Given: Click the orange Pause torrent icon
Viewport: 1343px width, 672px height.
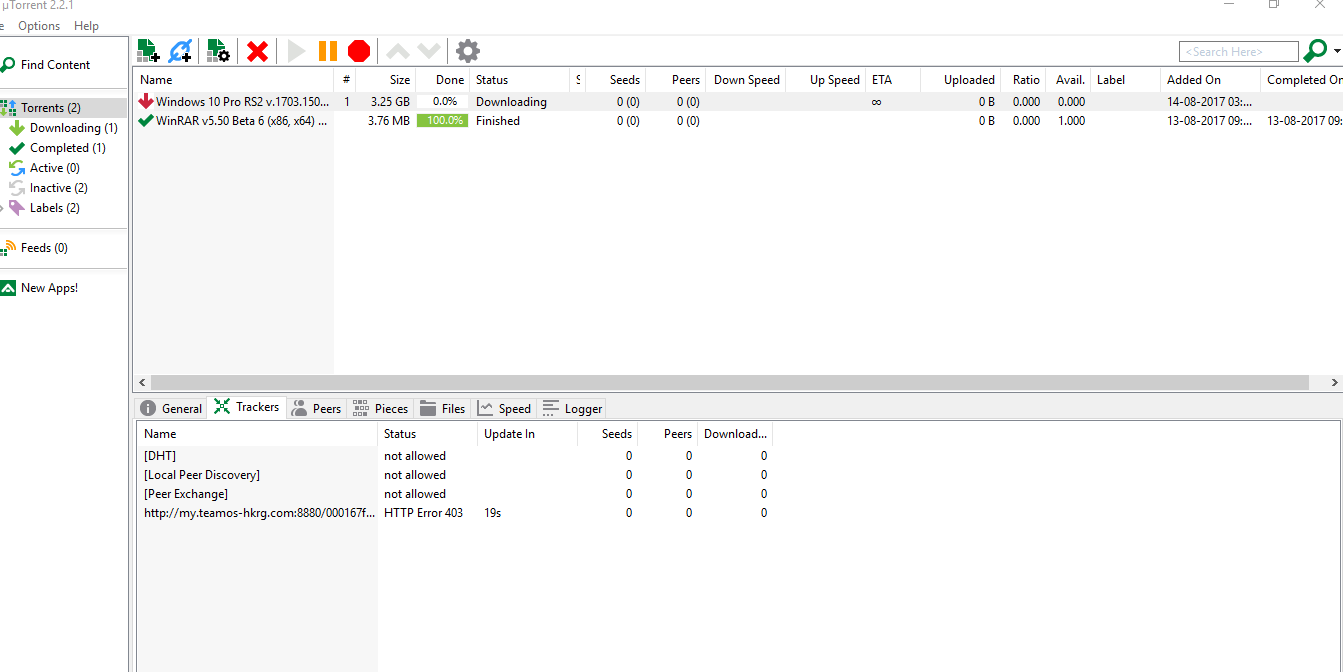Looking at the screenshot, I should (x=327, y=51).
